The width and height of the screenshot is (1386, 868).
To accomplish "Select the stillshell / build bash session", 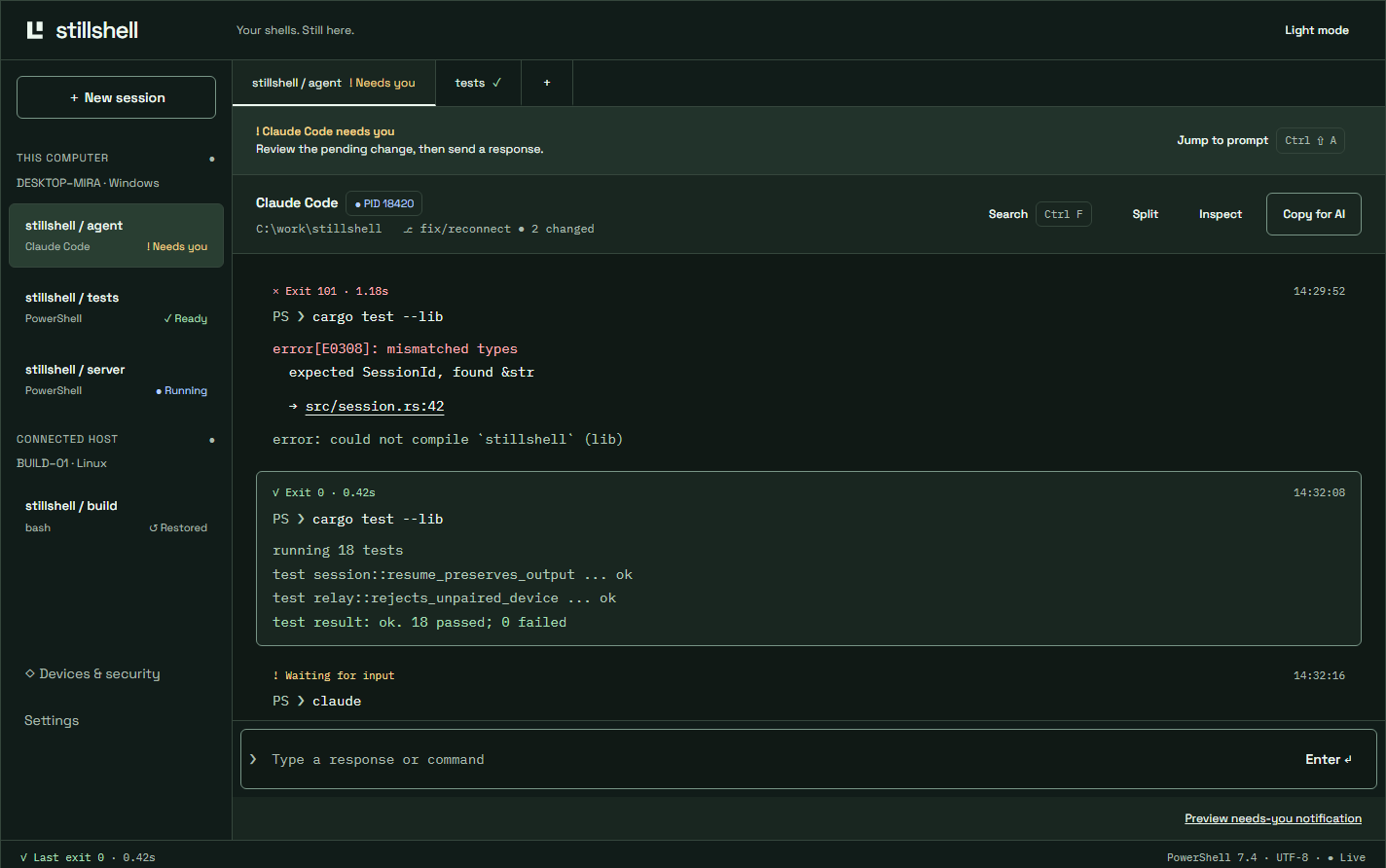I will pyautogui.click(x=116, y=516).
